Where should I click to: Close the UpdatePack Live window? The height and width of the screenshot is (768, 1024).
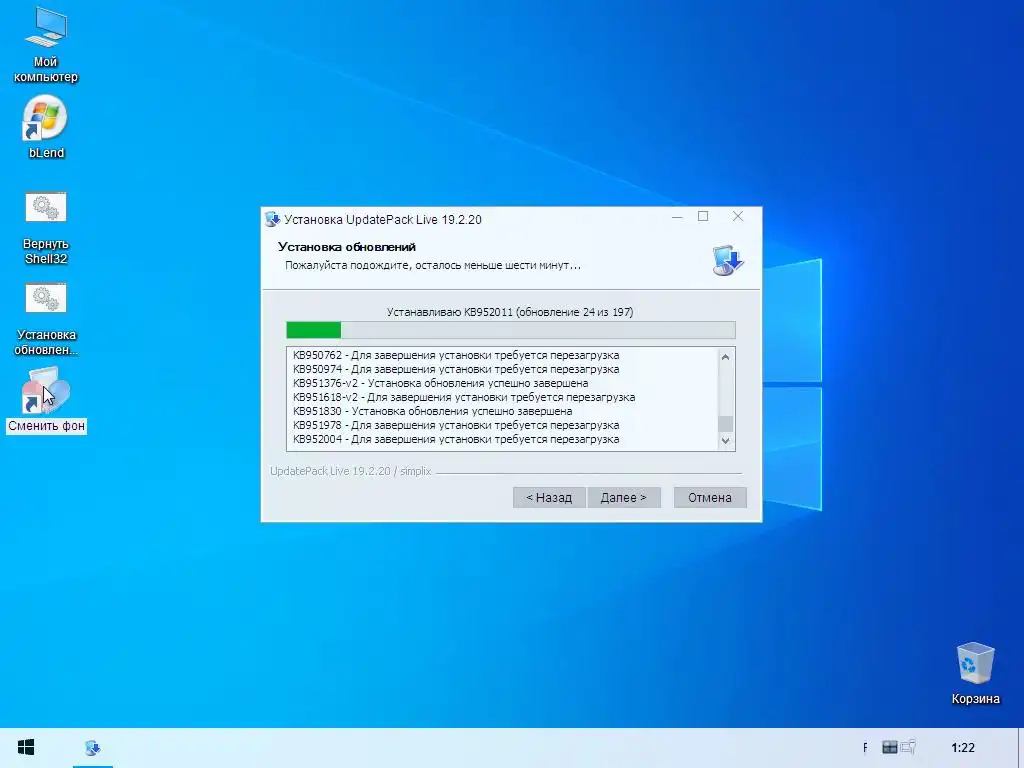click(738, 217)
